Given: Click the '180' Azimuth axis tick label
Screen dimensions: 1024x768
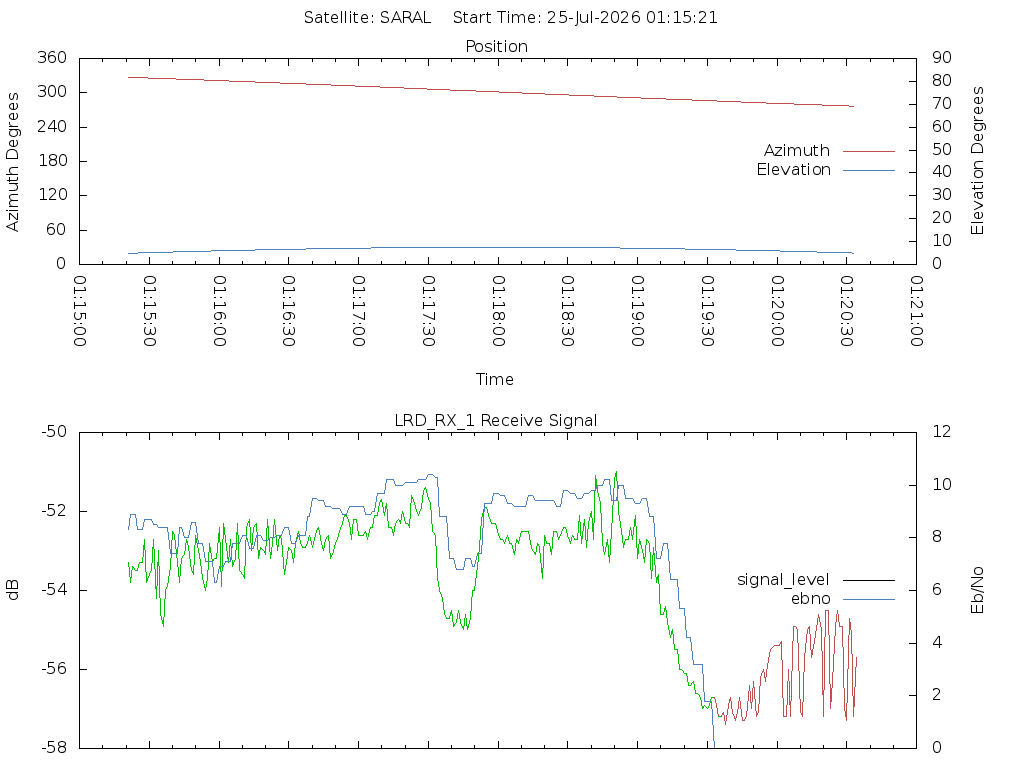Looking at the screenshot, I should click(x=52, y=161).
